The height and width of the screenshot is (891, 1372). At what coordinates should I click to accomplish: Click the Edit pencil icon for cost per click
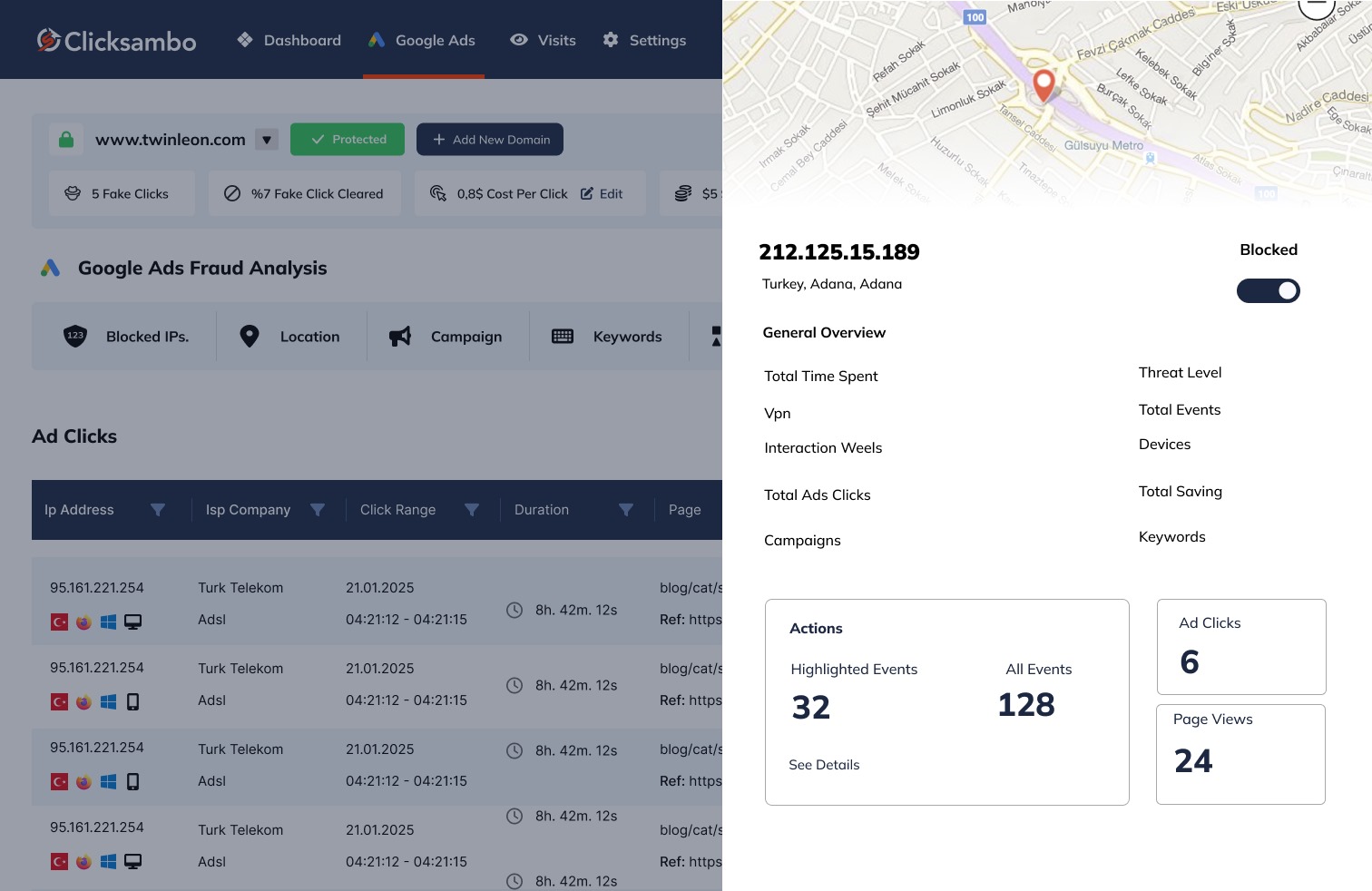tap(587, 193)
